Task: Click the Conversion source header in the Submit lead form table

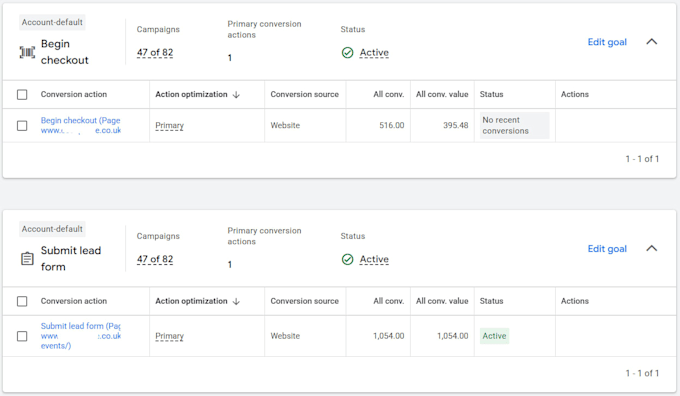Action: [x=304, y=301]
